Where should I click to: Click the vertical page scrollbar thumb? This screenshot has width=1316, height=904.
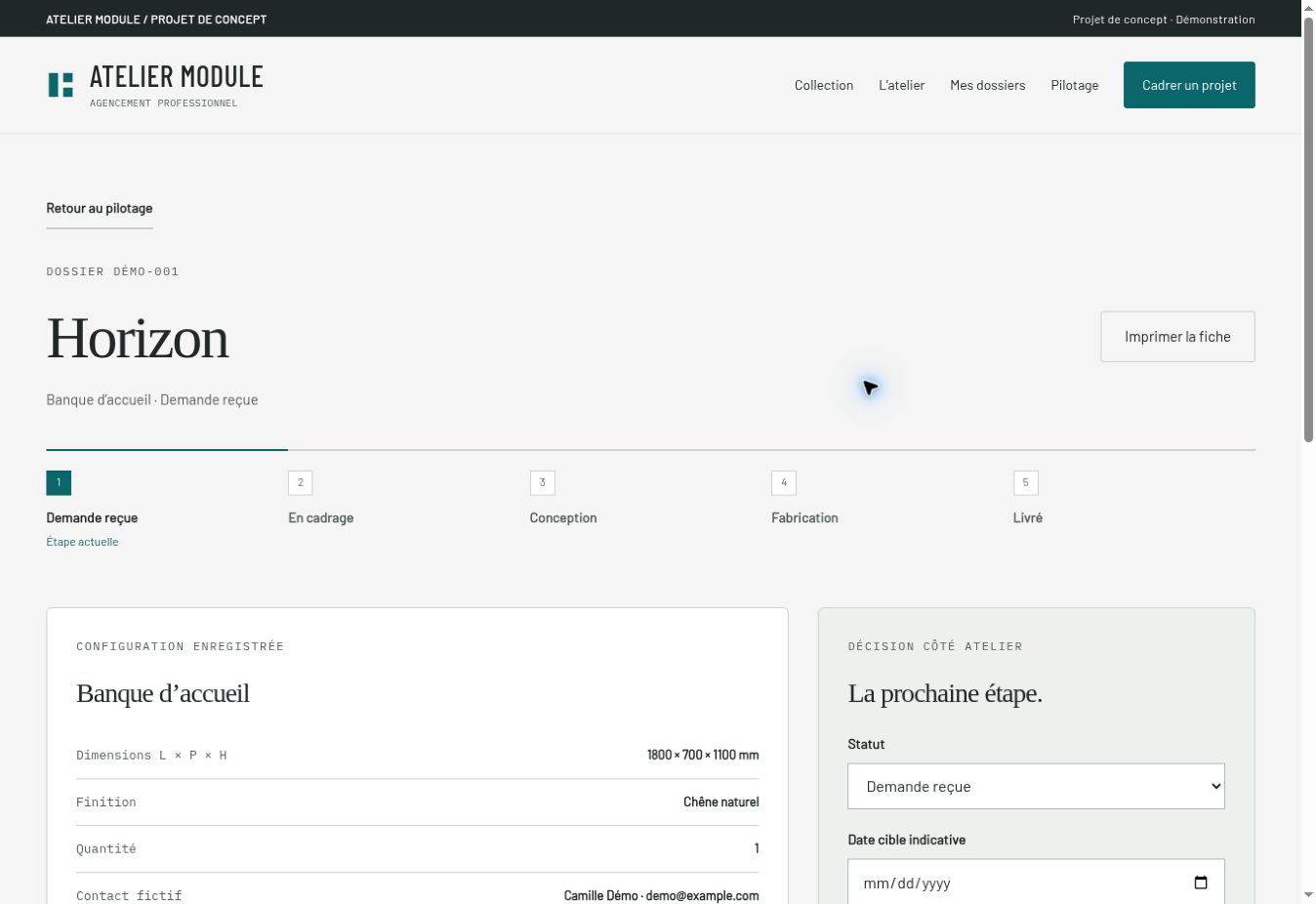1308,229
